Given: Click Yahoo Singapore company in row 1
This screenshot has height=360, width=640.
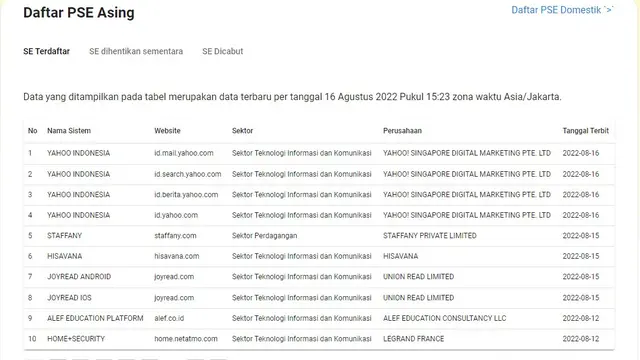Looking at the screenshot, I should [467, 153].
